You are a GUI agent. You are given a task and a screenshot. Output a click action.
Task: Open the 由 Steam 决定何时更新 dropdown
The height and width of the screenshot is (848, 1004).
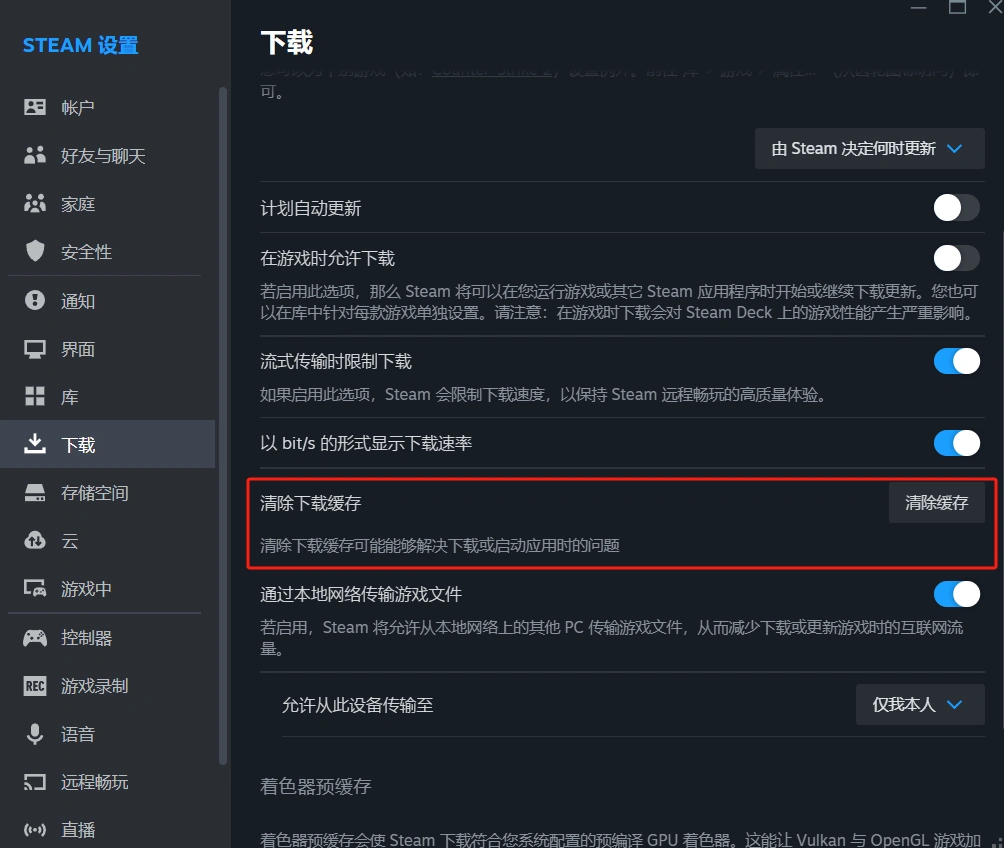[868, 148]
